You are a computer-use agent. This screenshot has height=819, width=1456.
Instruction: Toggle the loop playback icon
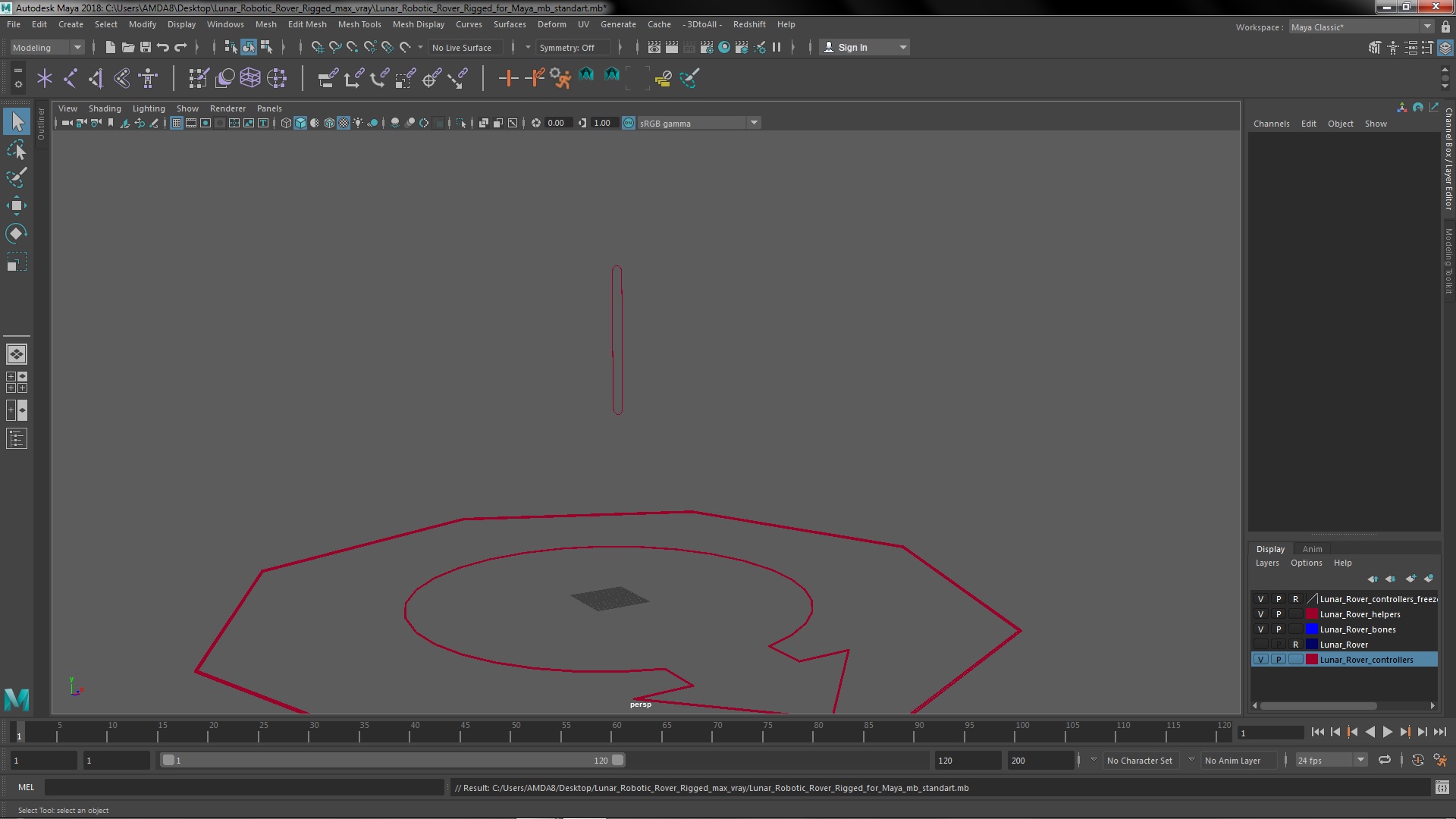click(x=1385, y=760)
